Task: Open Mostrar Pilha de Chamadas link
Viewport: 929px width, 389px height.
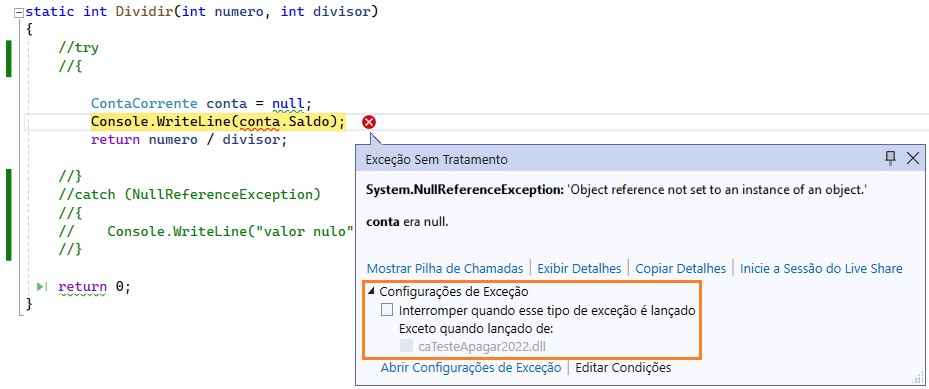Action: click(445, 268)
